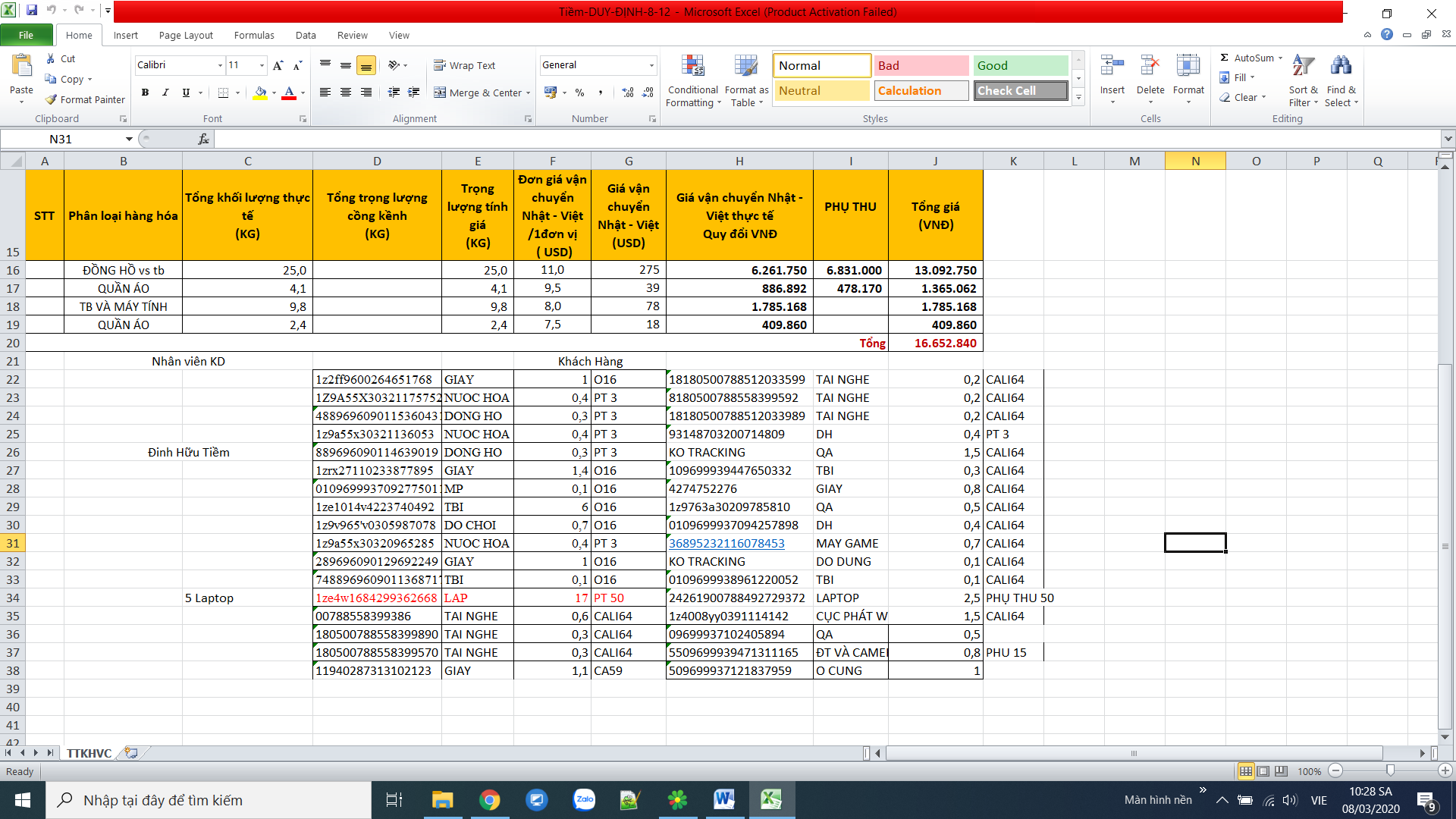The width and height of the screenshot is (1456, 819).
Task: Select column N header
Action: [x=1195, y=161]
